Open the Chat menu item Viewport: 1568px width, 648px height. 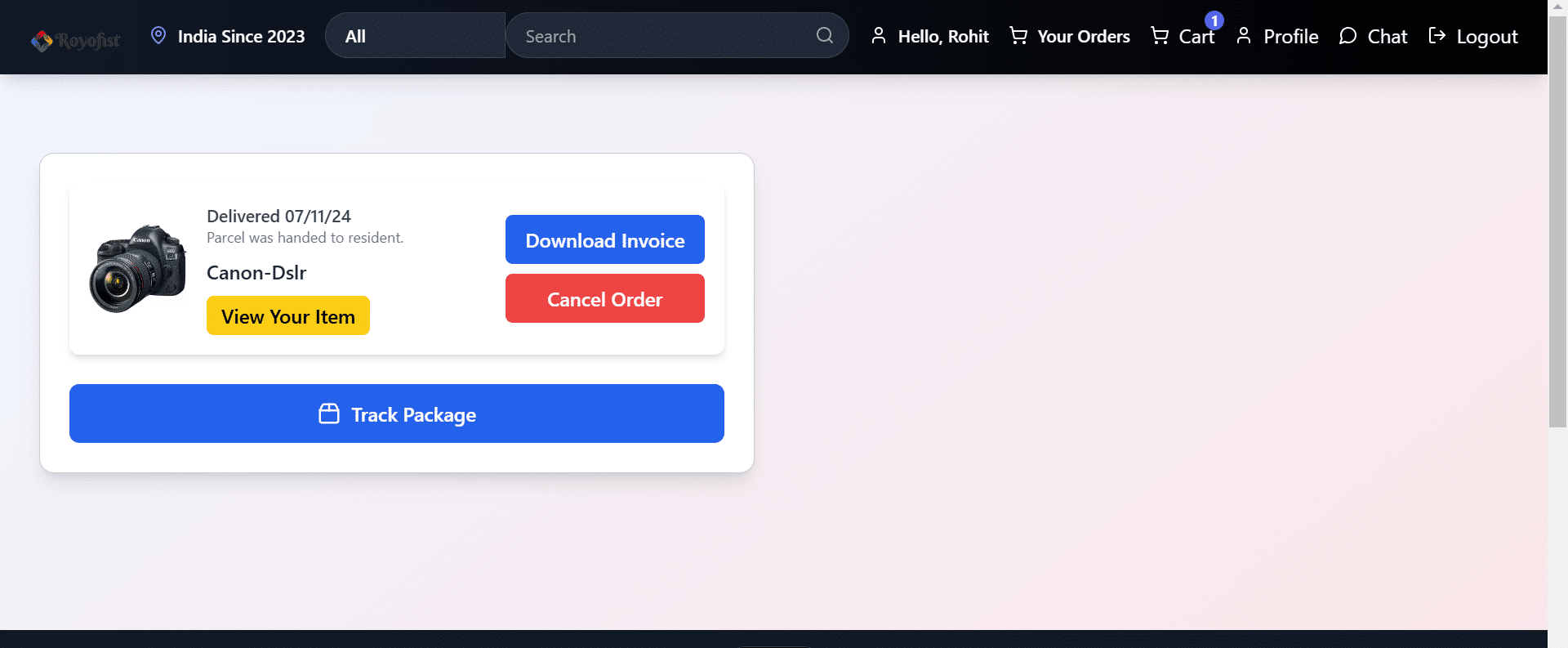pos(1387,36)
